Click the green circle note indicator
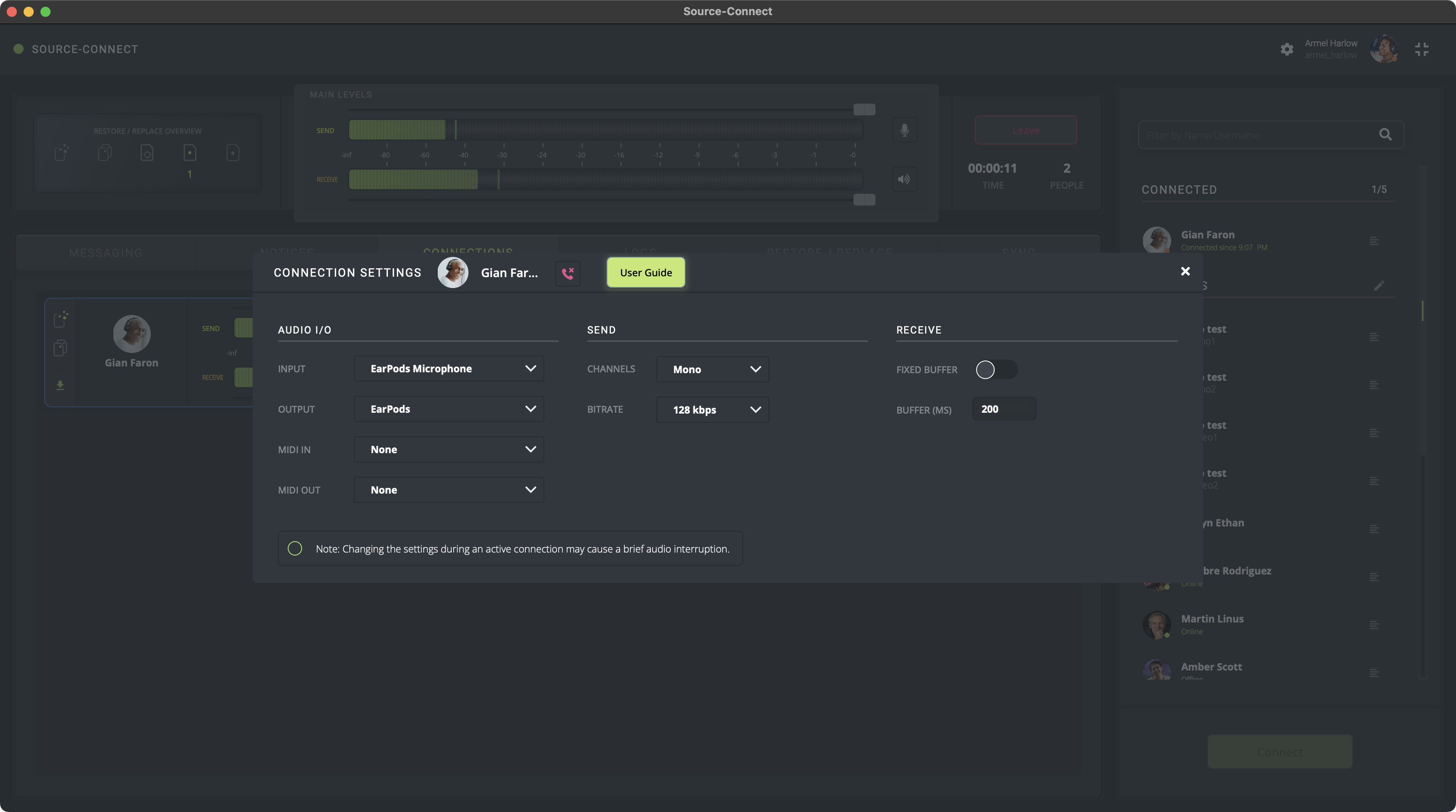 [294, 549]
